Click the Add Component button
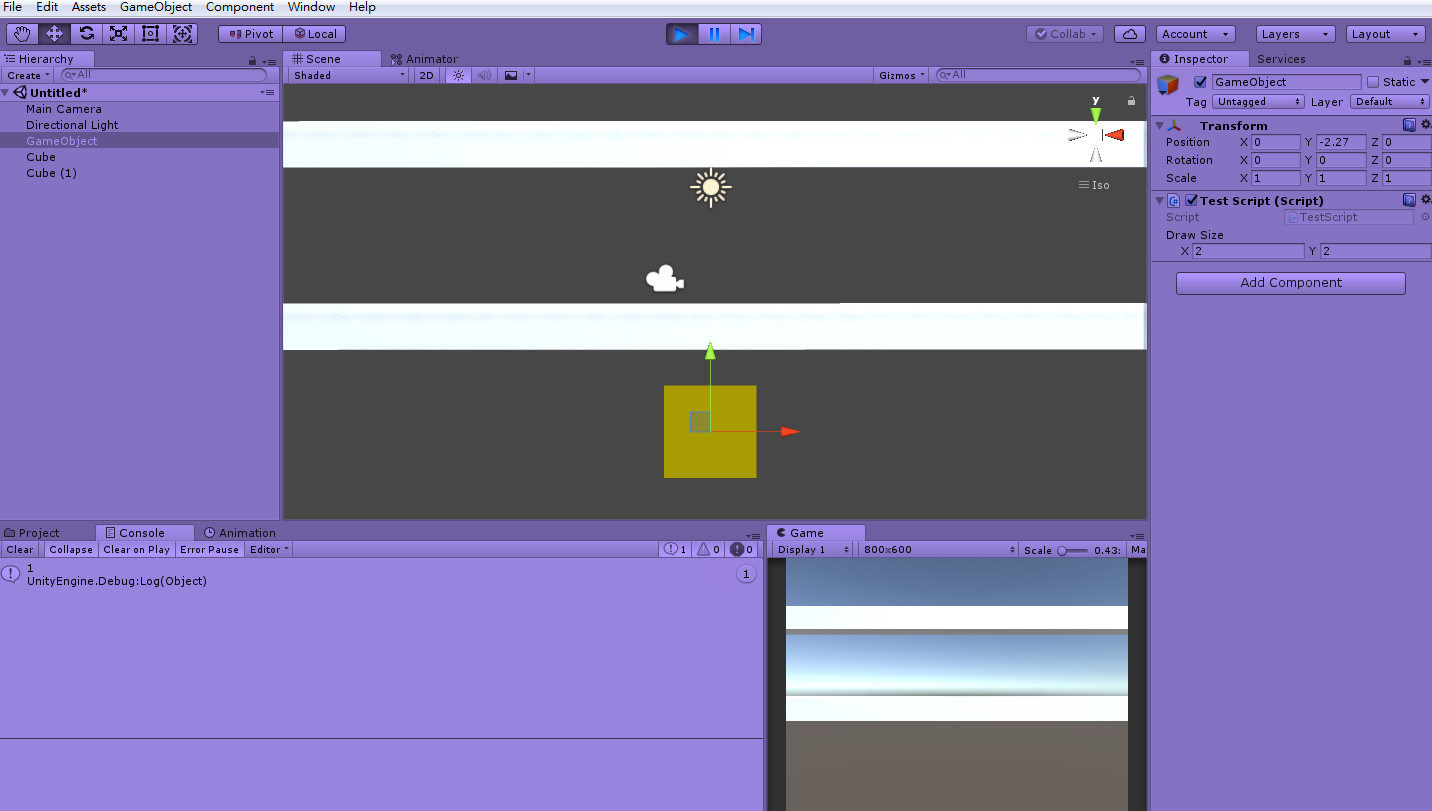Image resolution: width=1432 pixels, height=811 pixels. [x=1290, y=283]
